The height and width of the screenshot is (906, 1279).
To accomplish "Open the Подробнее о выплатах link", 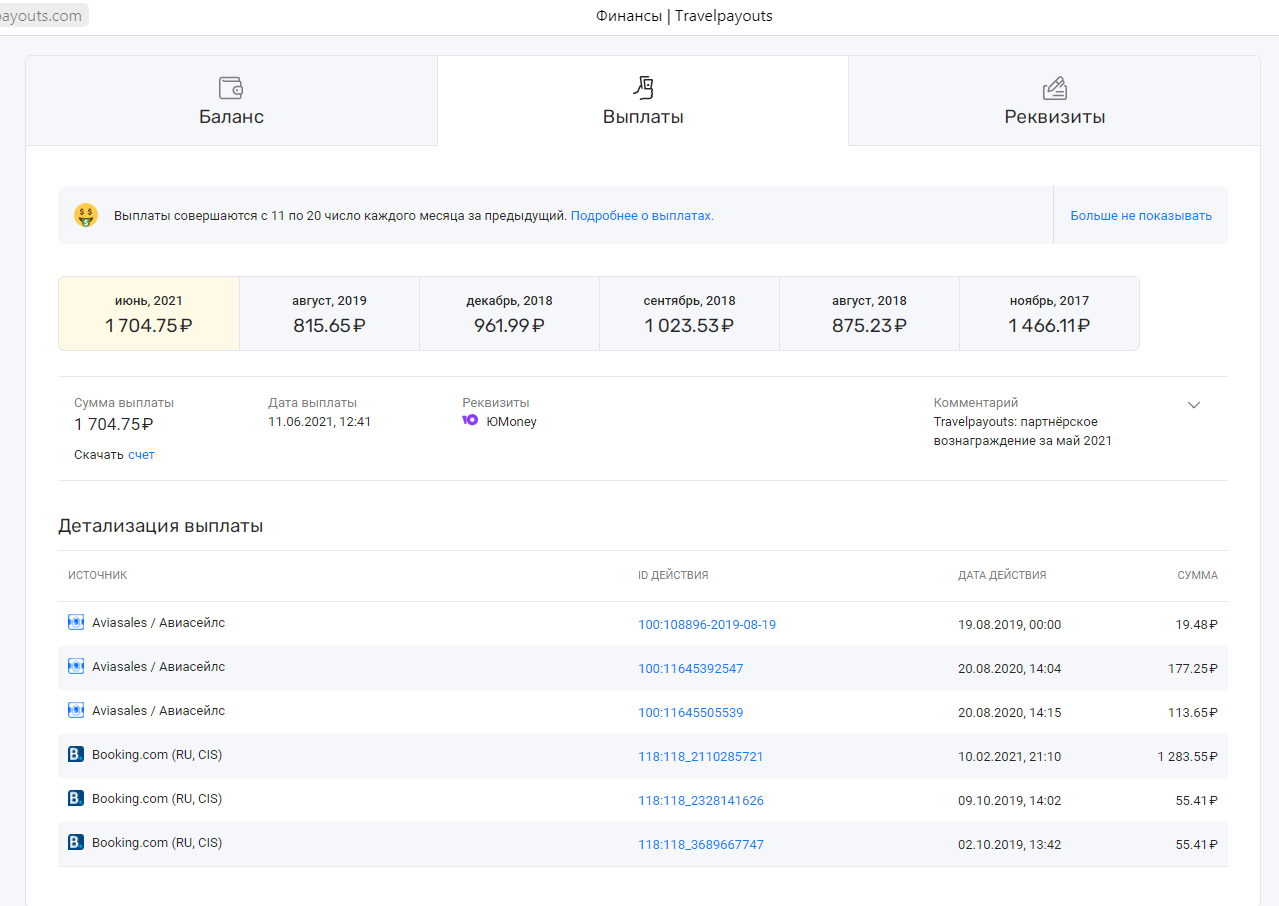I will [642, 216].
